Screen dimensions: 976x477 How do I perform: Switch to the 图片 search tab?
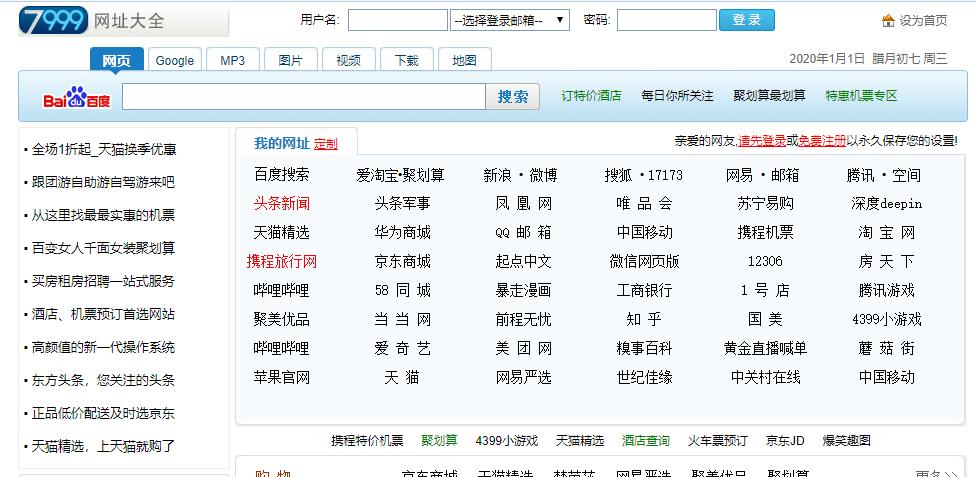point(290,60)
